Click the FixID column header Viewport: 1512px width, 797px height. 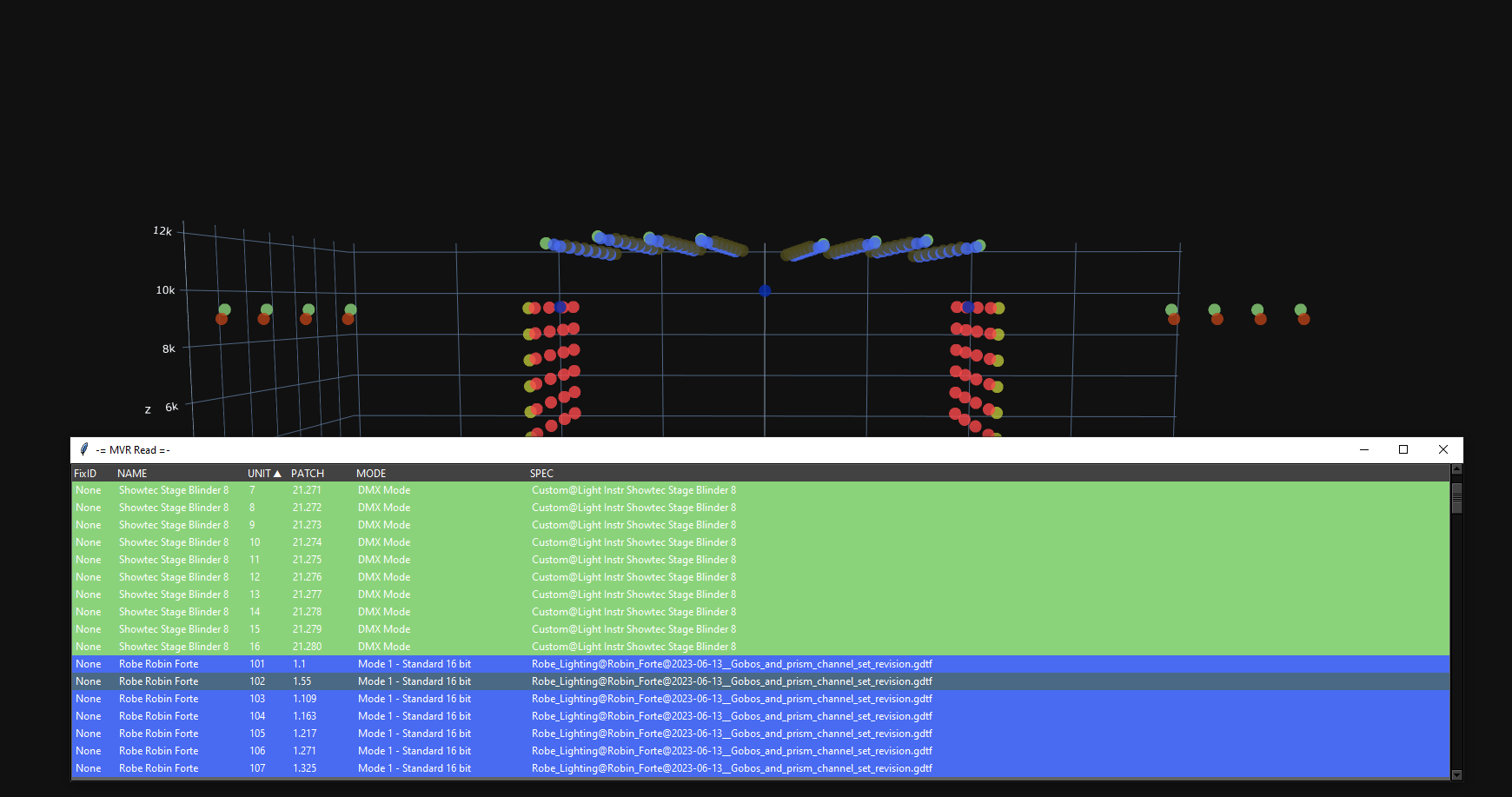click(x=85, y=474)
